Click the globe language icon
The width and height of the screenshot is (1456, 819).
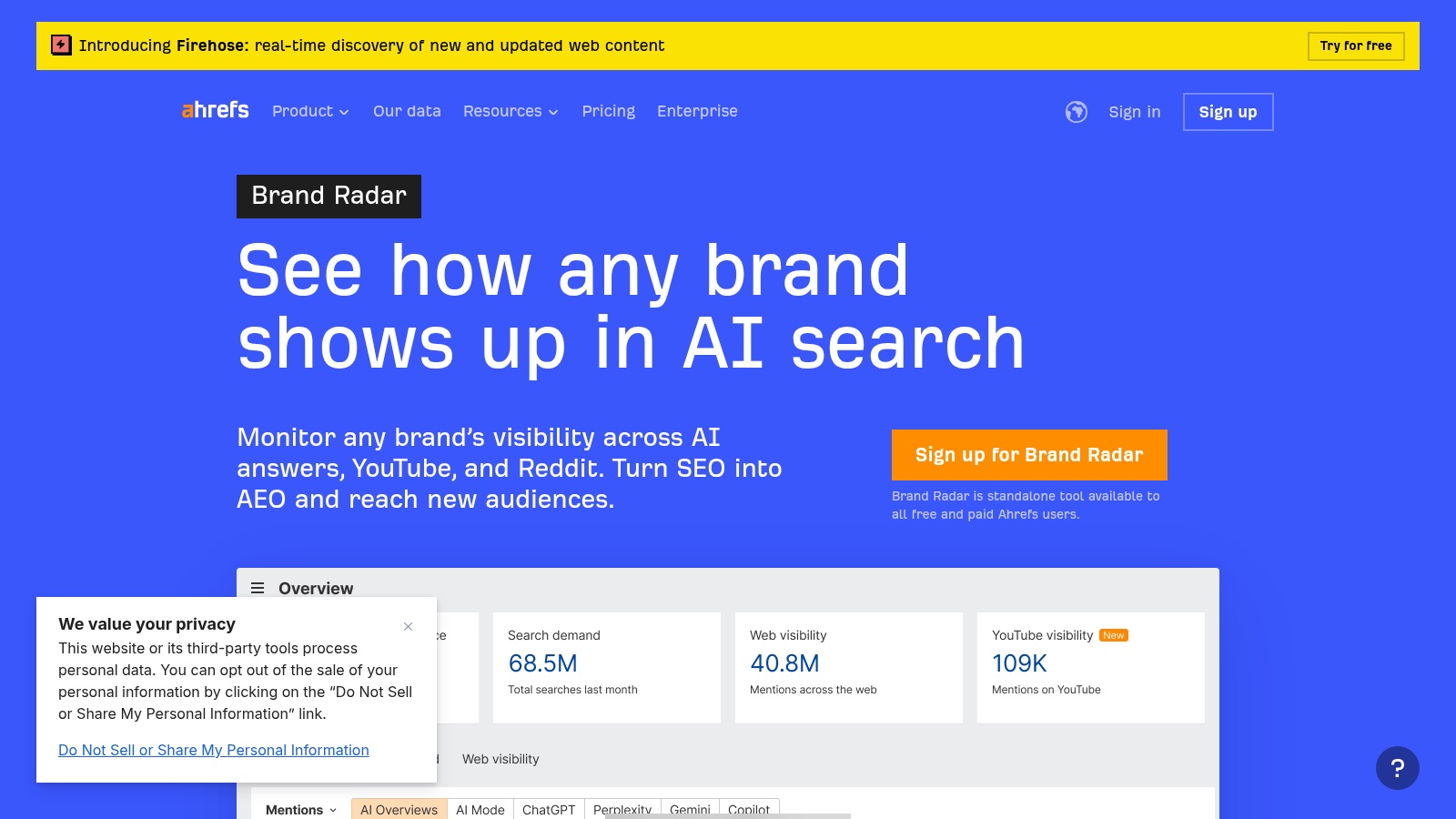point(1075,111)
